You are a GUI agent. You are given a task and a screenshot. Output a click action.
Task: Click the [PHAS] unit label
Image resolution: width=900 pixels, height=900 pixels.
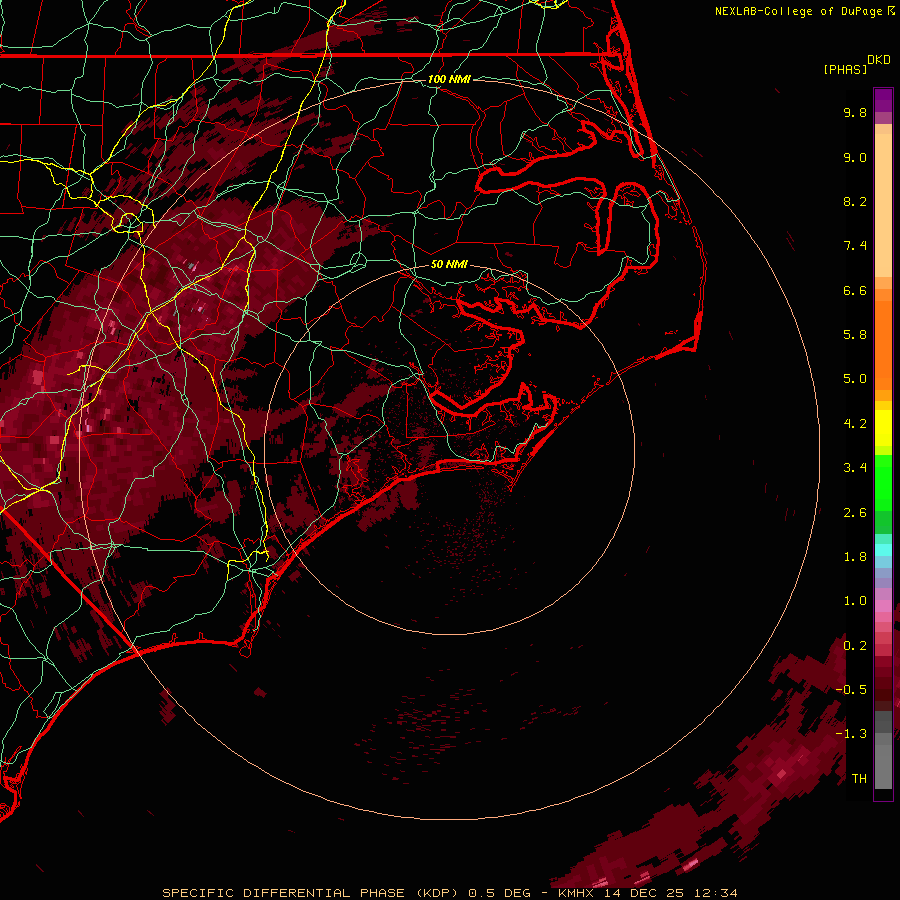(845, 69)
